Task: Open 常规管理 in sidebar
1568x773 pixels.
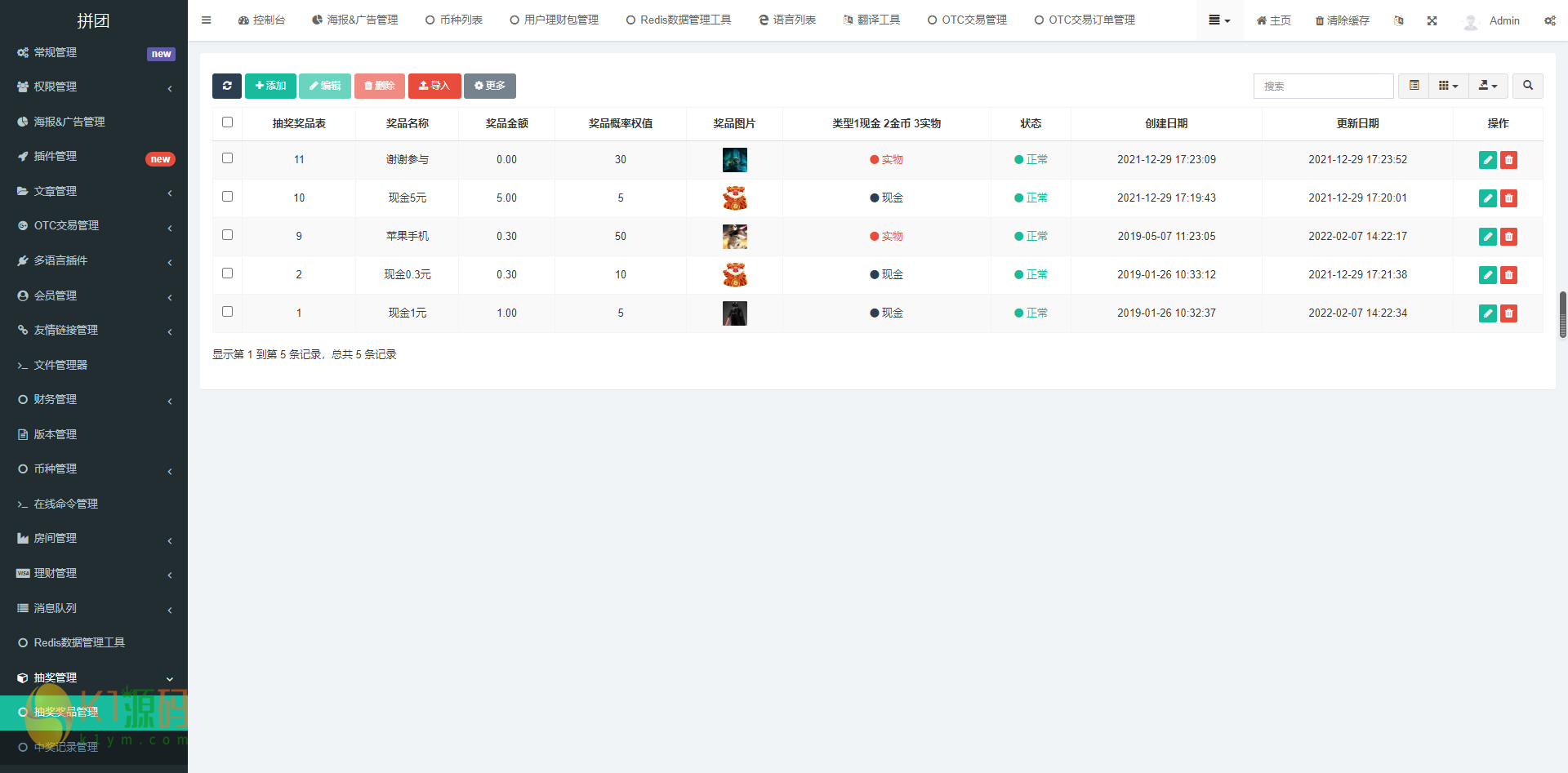Action: click(x=94, y=52)
